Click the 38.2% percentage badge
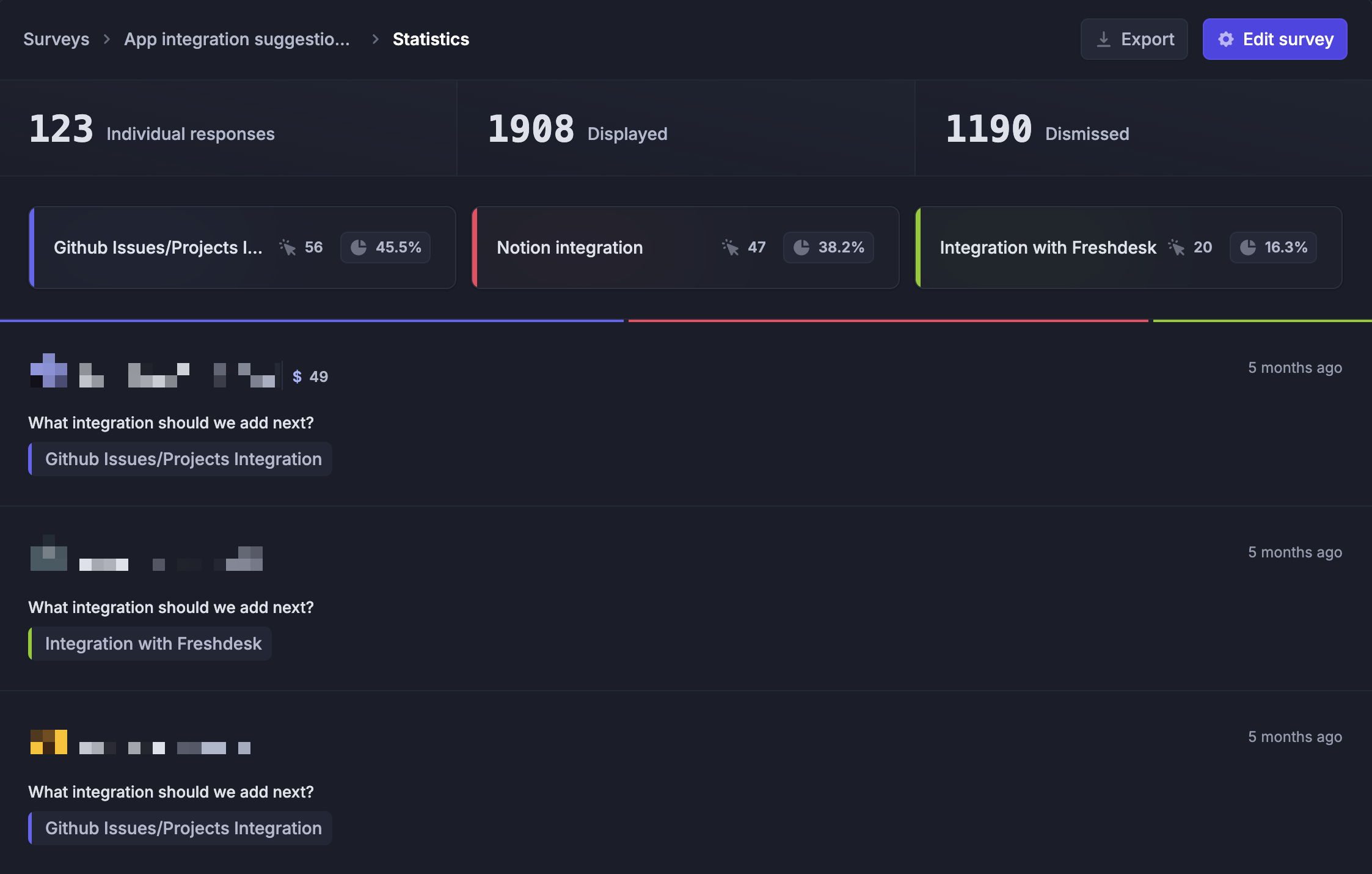 point(828,248)
